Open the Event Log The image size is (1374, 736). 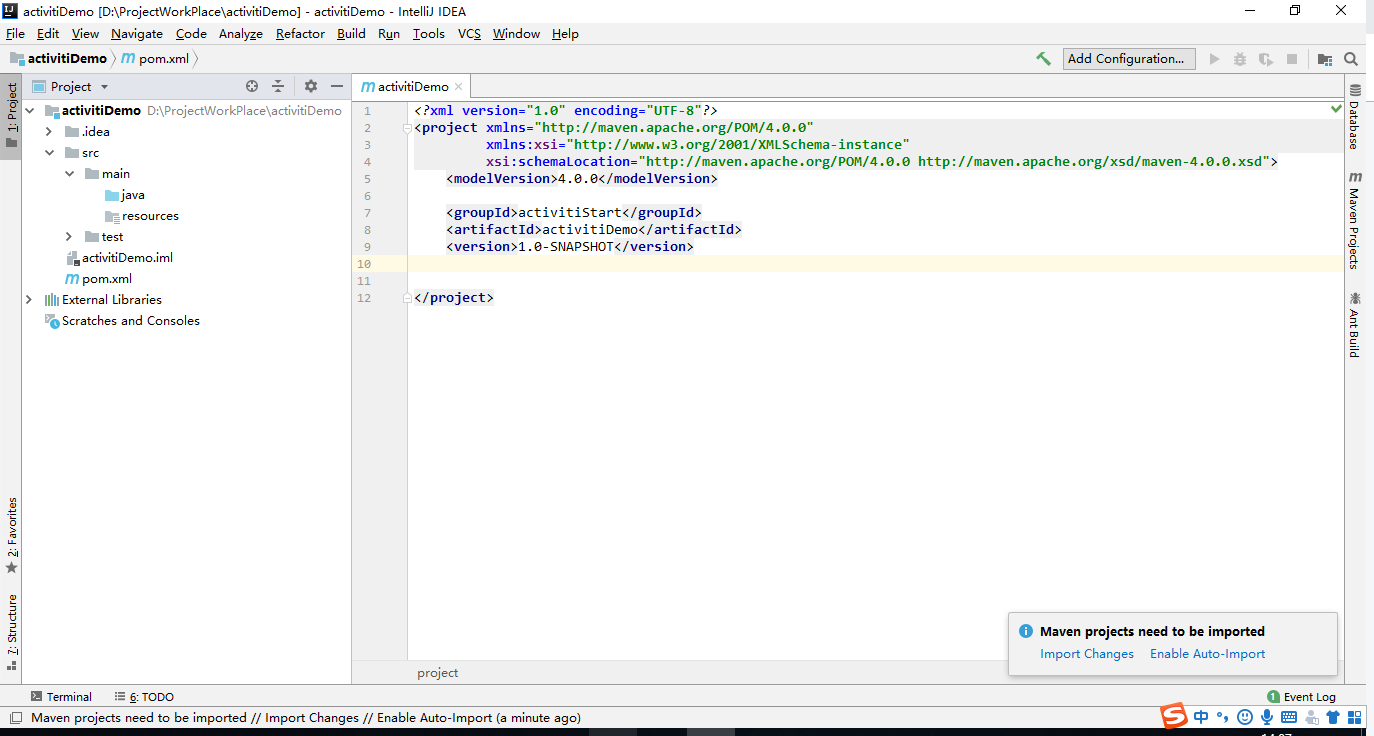pos(1301,697)
